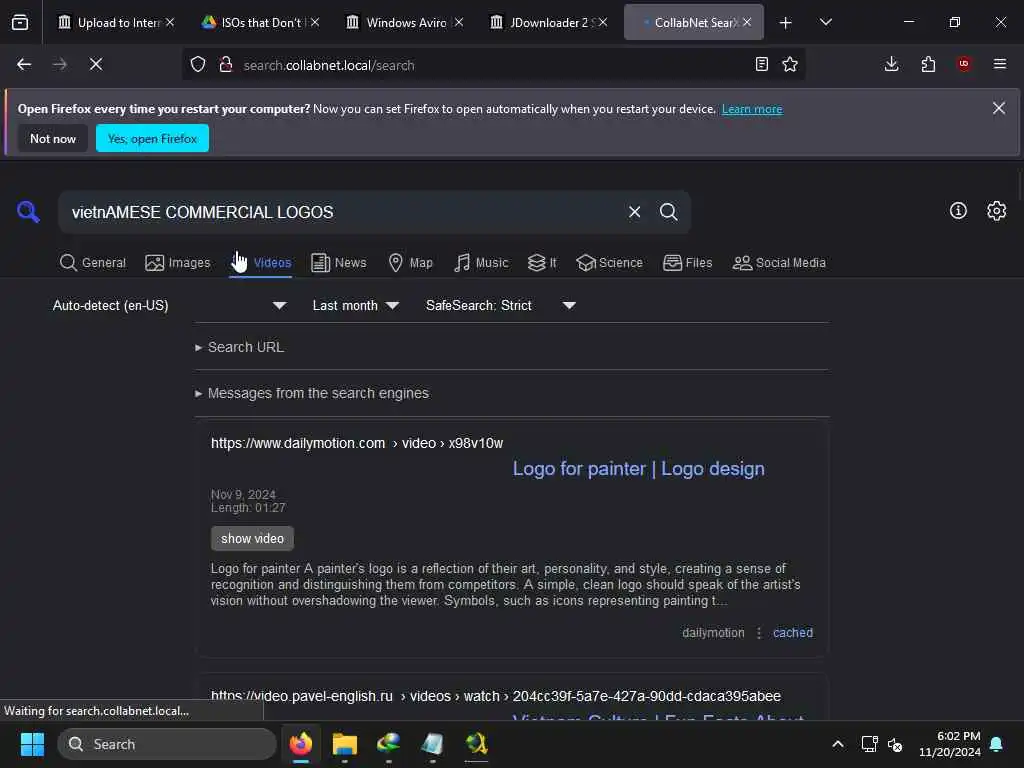Click the video.pavel-english.ru result URL
Viewport: 1024px width, 768px height.
click(x=496, y=696)
